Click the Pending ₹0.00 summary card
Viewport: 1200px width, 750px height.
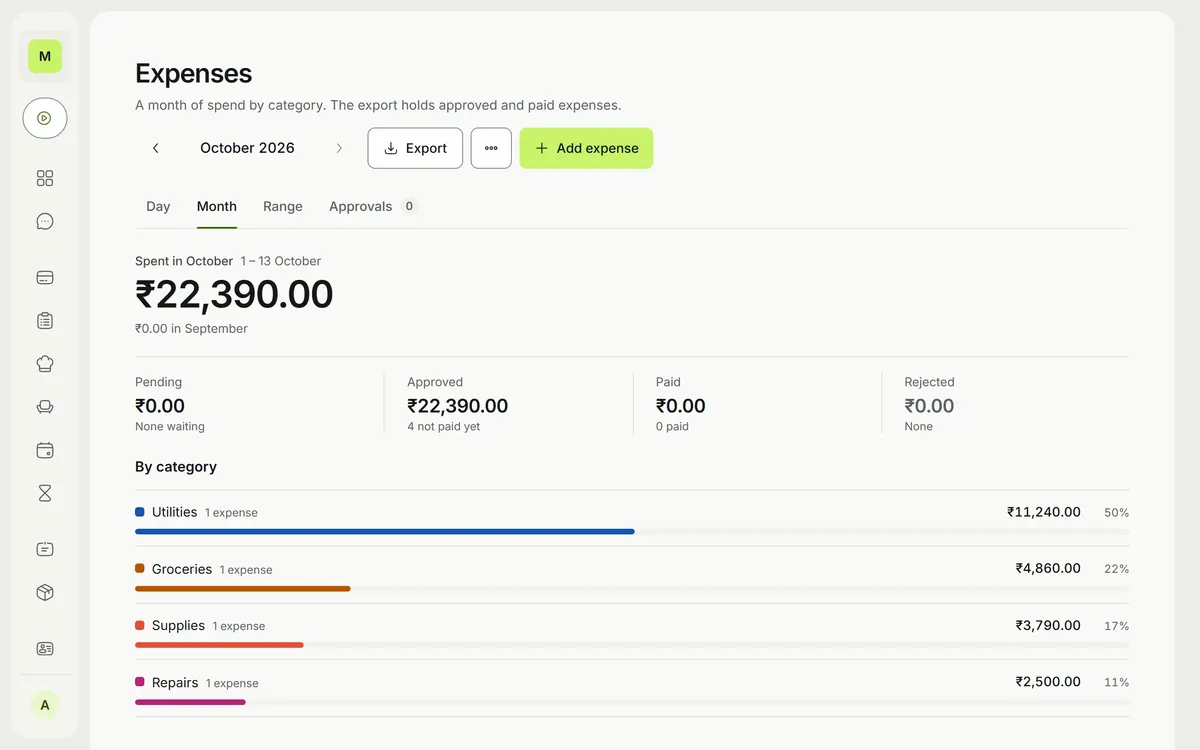coord(259,403)
